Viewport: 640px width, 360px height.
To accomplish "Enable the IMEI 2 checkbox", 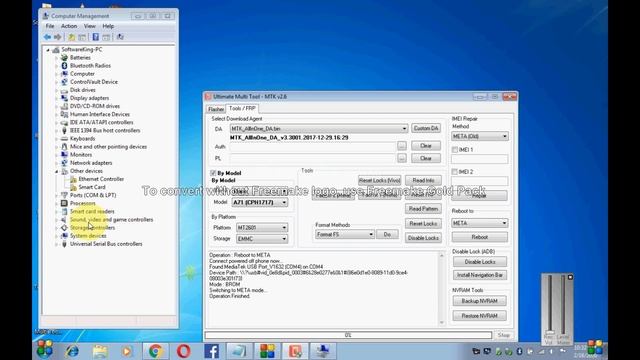I will 455,172.
